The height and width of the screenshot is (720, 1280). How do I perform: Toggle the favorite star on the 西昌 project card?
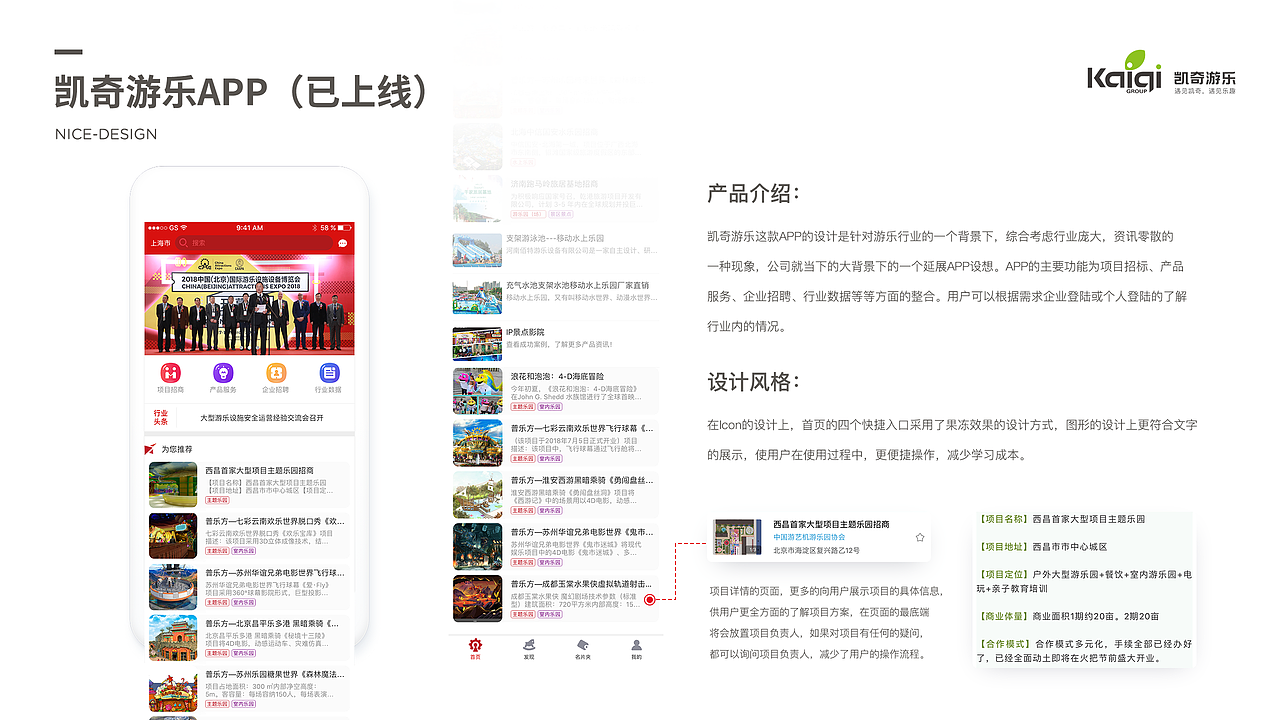click(x=920, y=537)
